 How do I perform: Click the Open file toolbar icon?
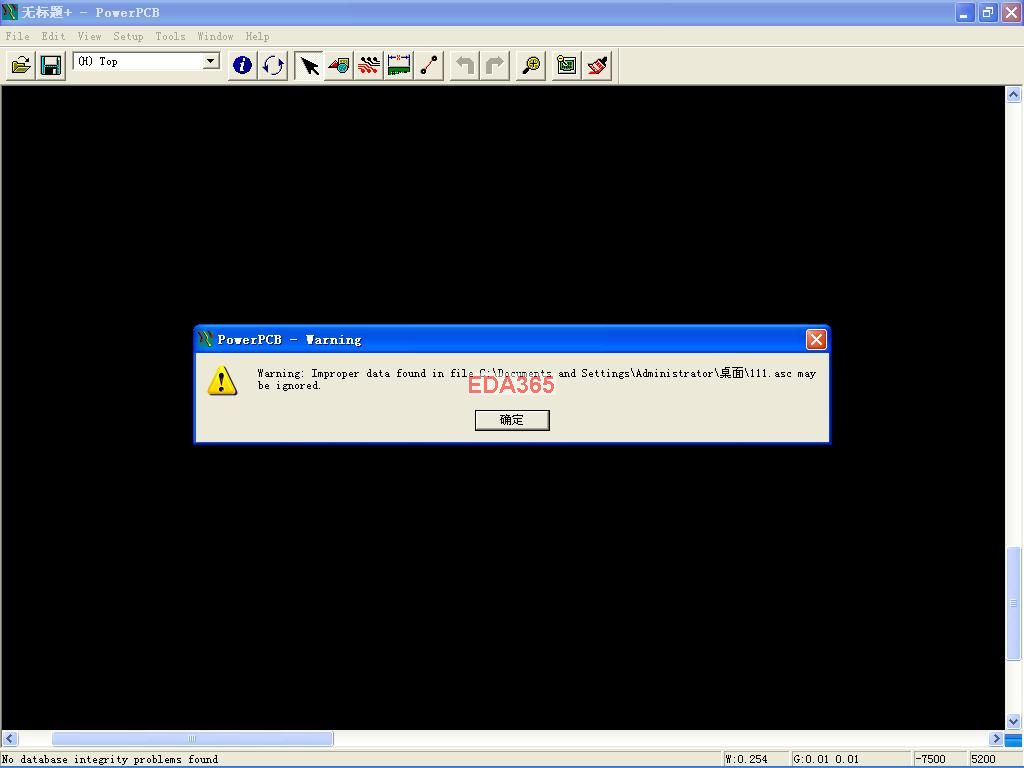21,65
